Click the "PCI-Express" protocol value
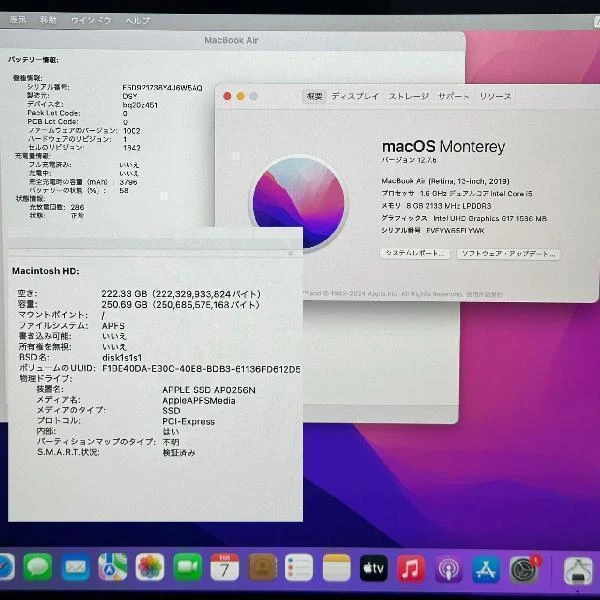Viewport: 600px width, 600px height. pyautogui.click(x=188, y=421)
